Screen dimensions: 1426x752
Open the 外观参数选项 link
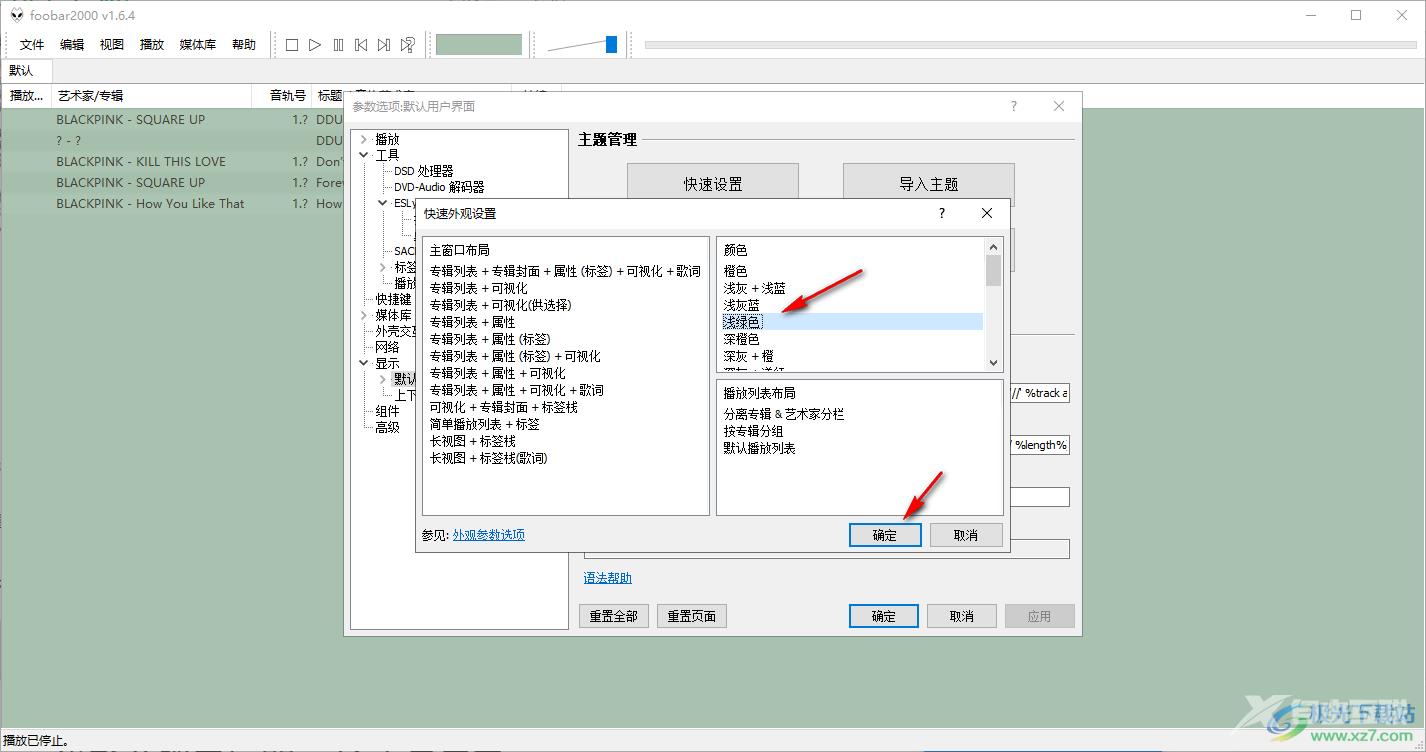click(x=489, y=535)
